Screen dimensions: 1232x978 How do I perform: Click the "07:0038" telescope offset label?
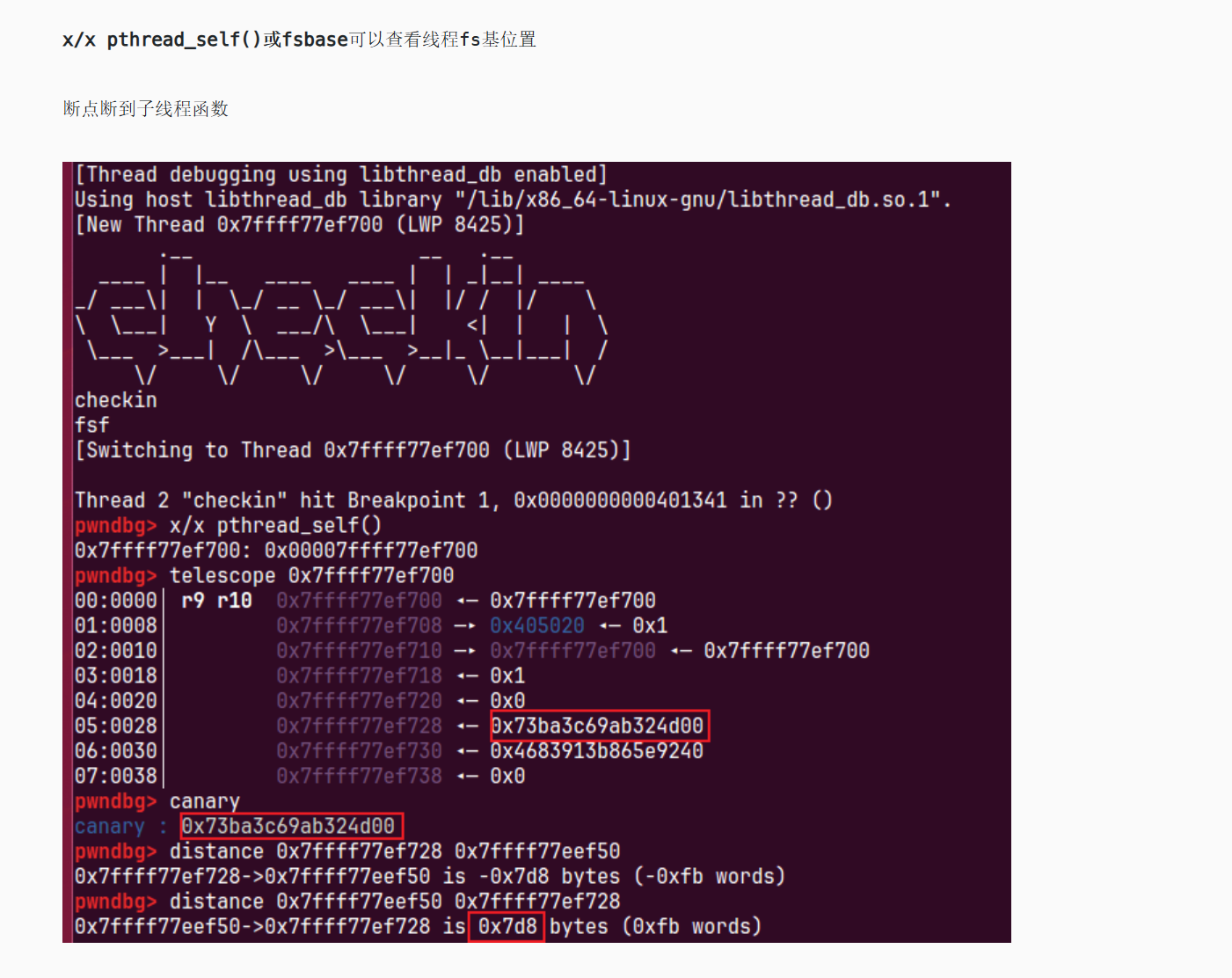[x=116, y=776]
